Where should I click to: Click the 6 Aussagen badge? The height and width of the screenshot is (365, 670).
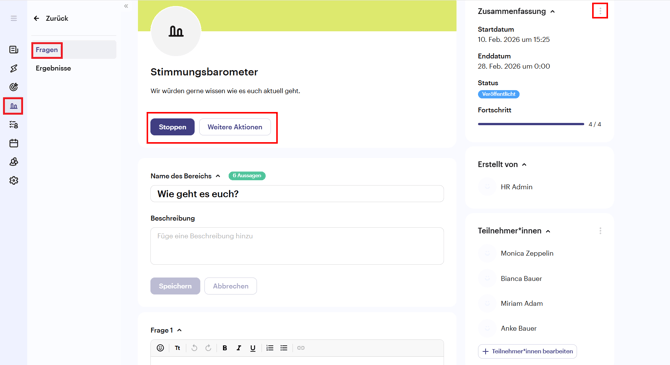pos(247,176)
